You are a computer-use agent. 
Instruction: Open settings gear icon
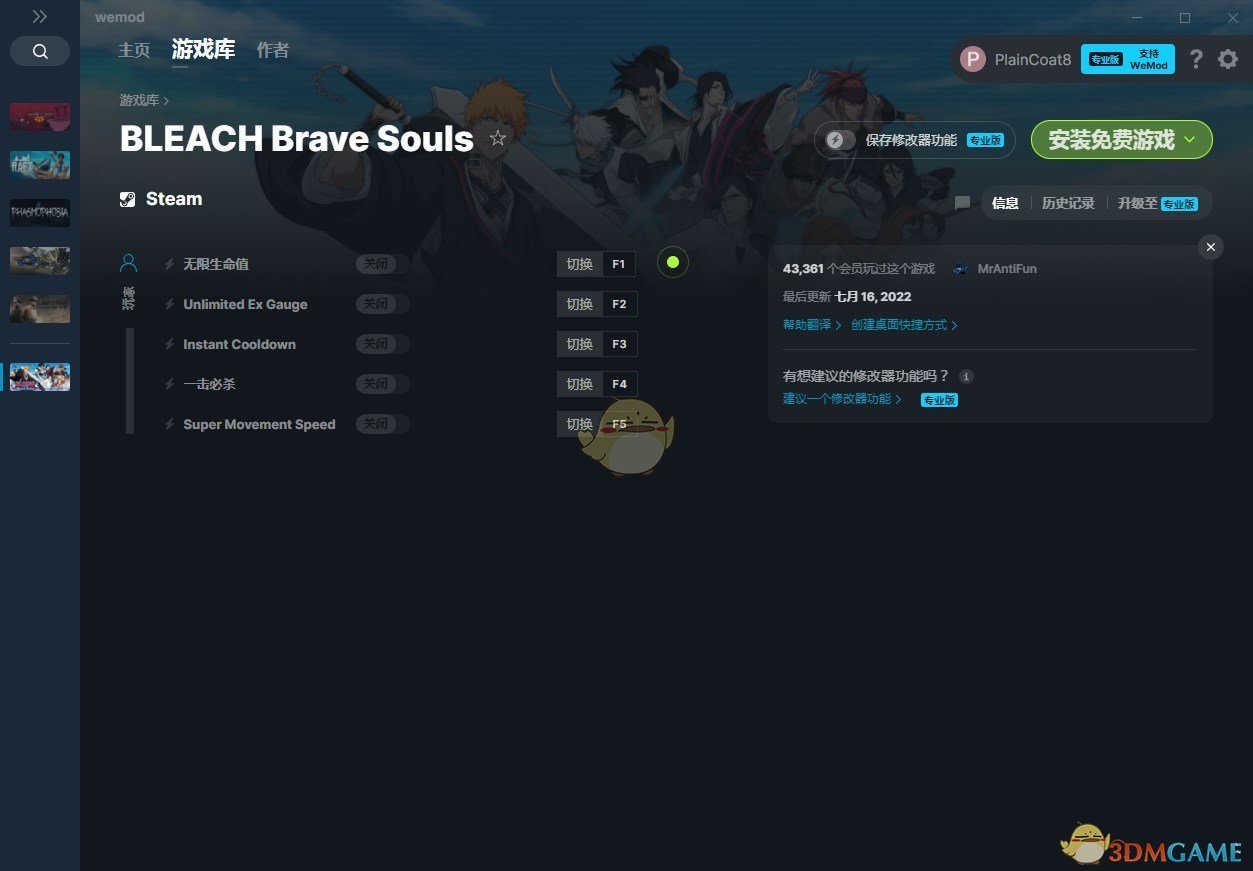[x=1228, y=59]
